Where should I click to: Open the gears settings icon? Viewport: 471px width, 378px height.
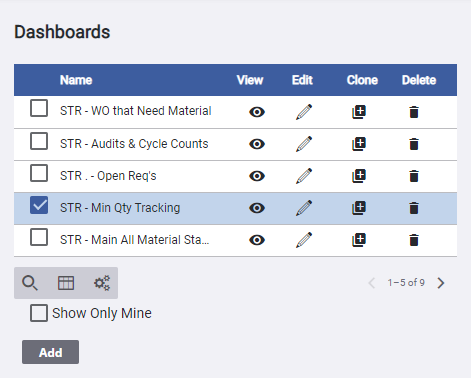point(102,283)
